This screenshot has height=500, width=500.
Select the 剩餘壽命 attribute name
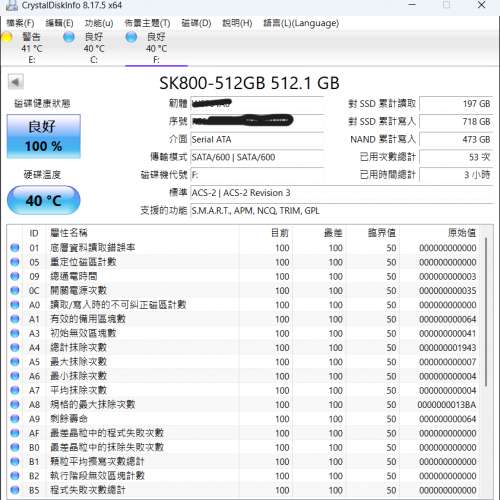(69, 419)
